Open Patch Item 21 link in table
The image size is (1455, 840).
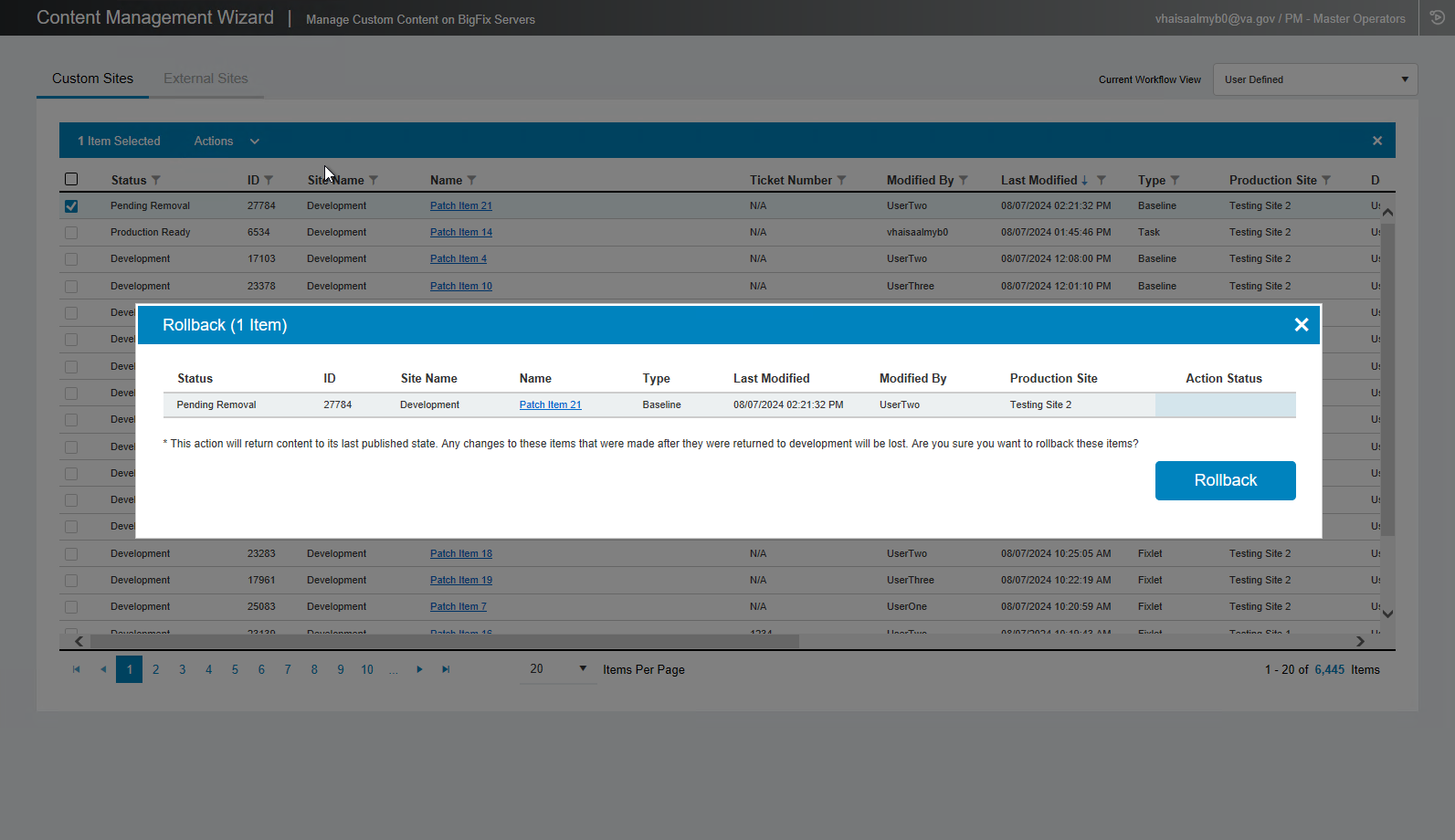(460, 205)
